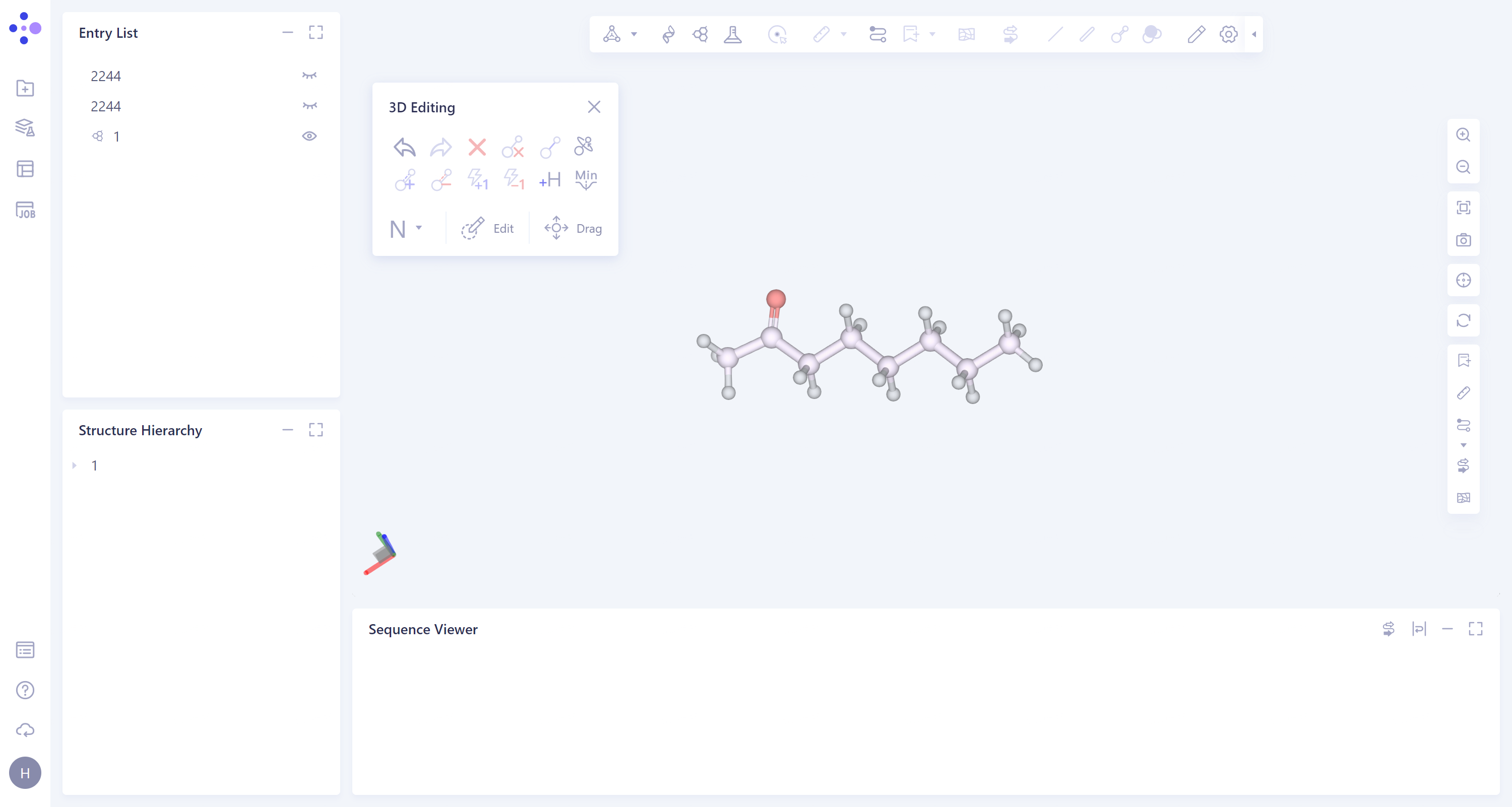Select entry 1 in Entry List
This screenshot has height=807, width=1512.
pos(117,137)
